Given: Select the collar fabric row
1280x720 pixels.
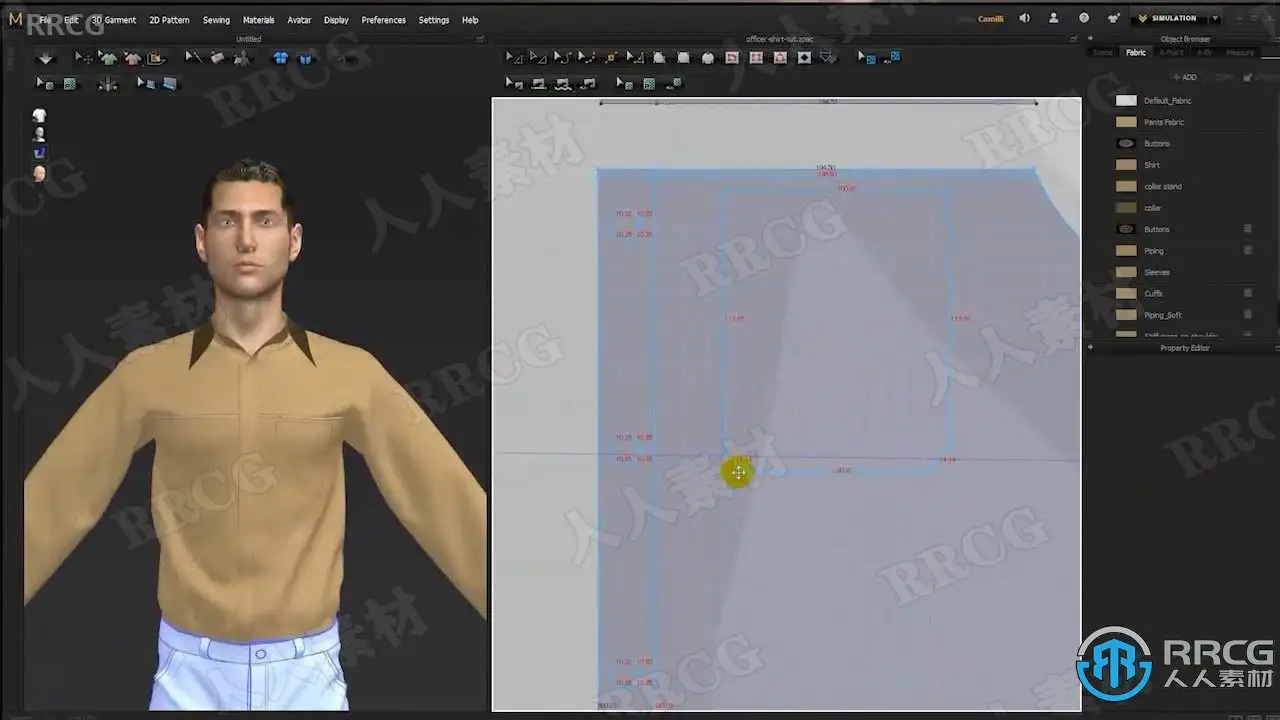Looking at the screenshot, I should point(1184,208).
